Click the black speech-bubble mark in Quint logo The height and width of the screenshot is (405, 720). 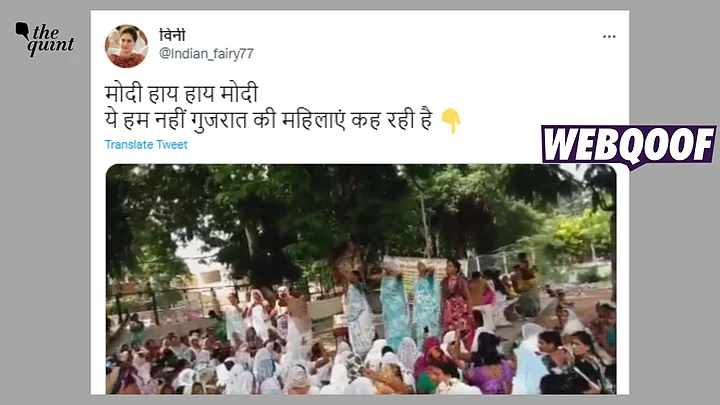point(22,31)
